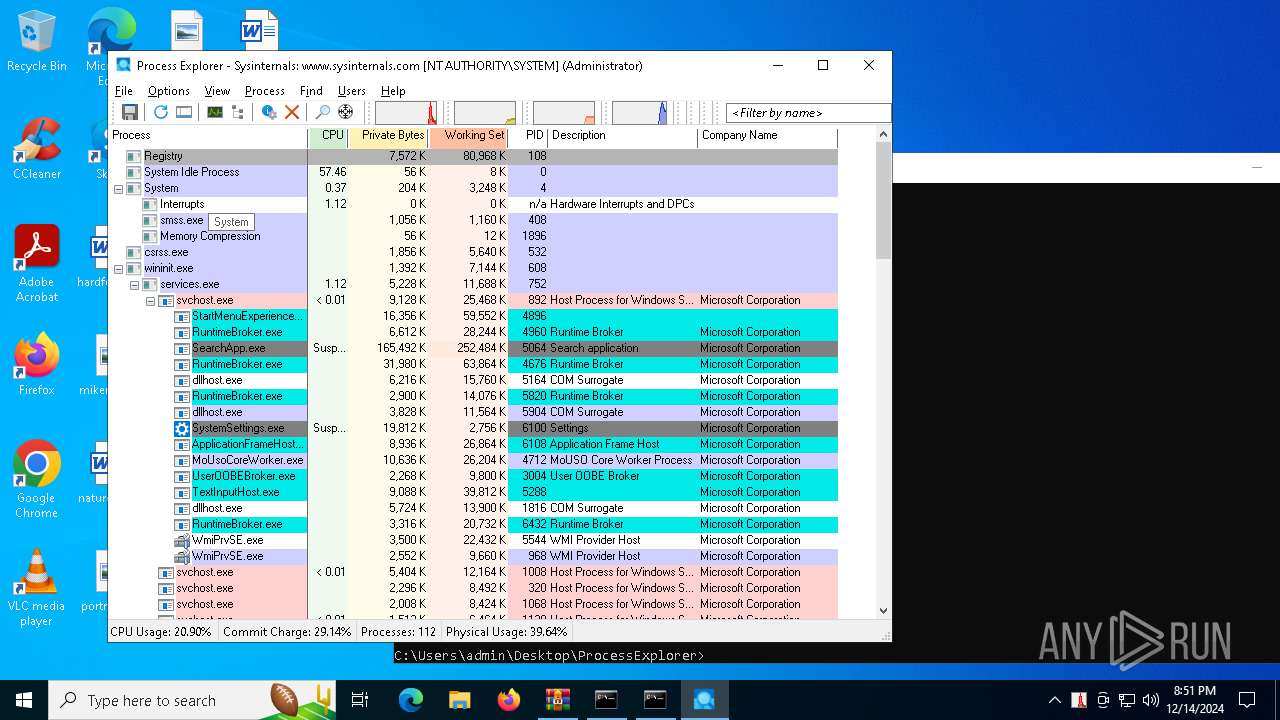Click the crosshair Find Window's Process icon
1280x720 pixels.
pyautogui.click(x=345, y=112)
